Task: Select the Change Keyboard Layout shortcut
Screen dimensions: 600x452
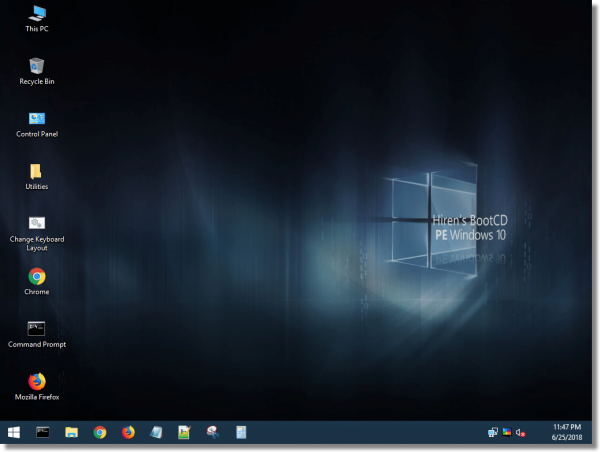Action: 37,233
